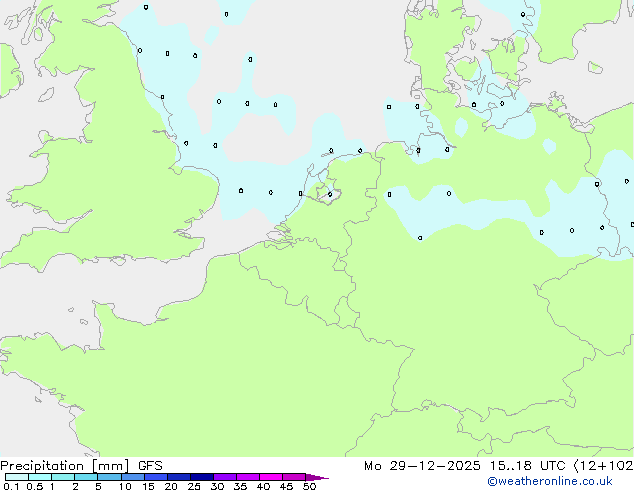Pick the 35–40 mm magenta legend swatch
This screenshot has height=490, width=634.
point(248,477)
